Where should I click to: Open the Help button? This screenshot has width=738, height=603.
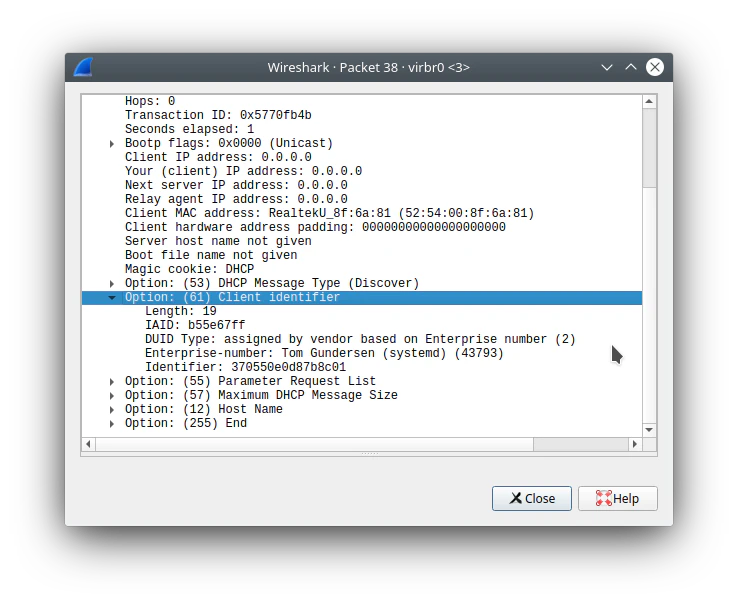618,498
